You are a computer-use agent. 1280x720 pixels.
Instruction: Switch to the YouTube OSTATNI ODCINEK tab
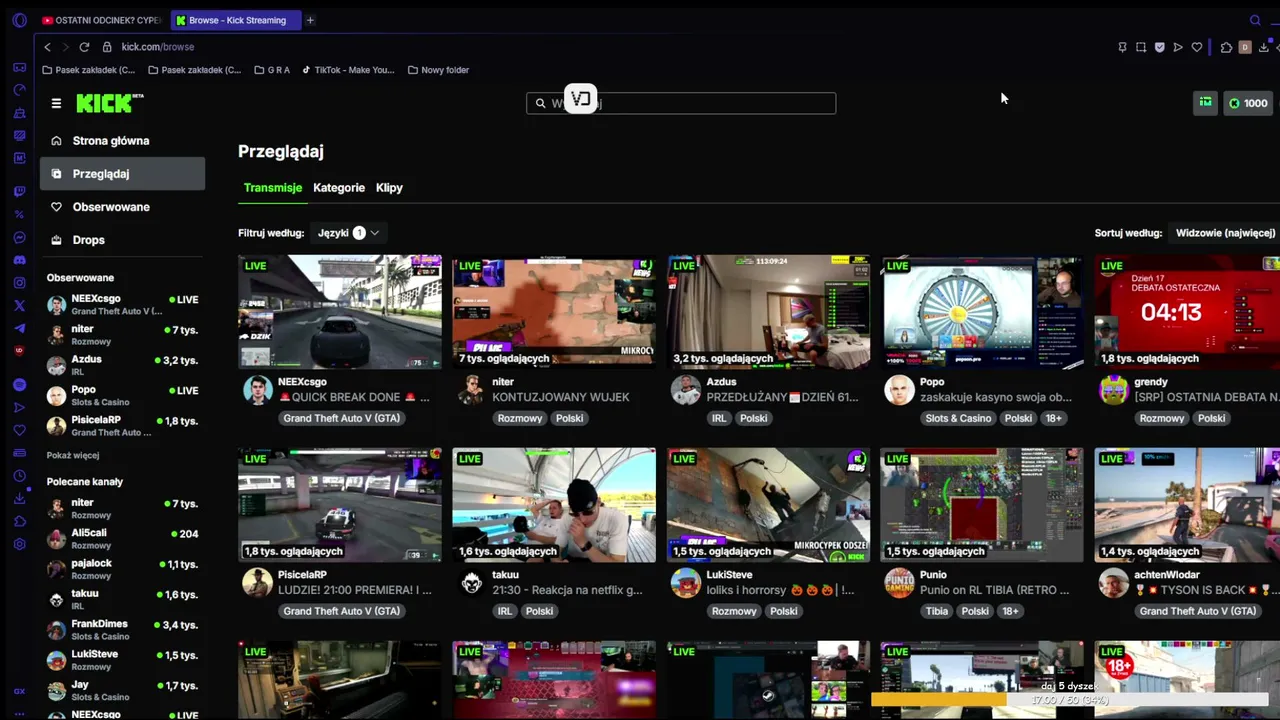point(101,20)
